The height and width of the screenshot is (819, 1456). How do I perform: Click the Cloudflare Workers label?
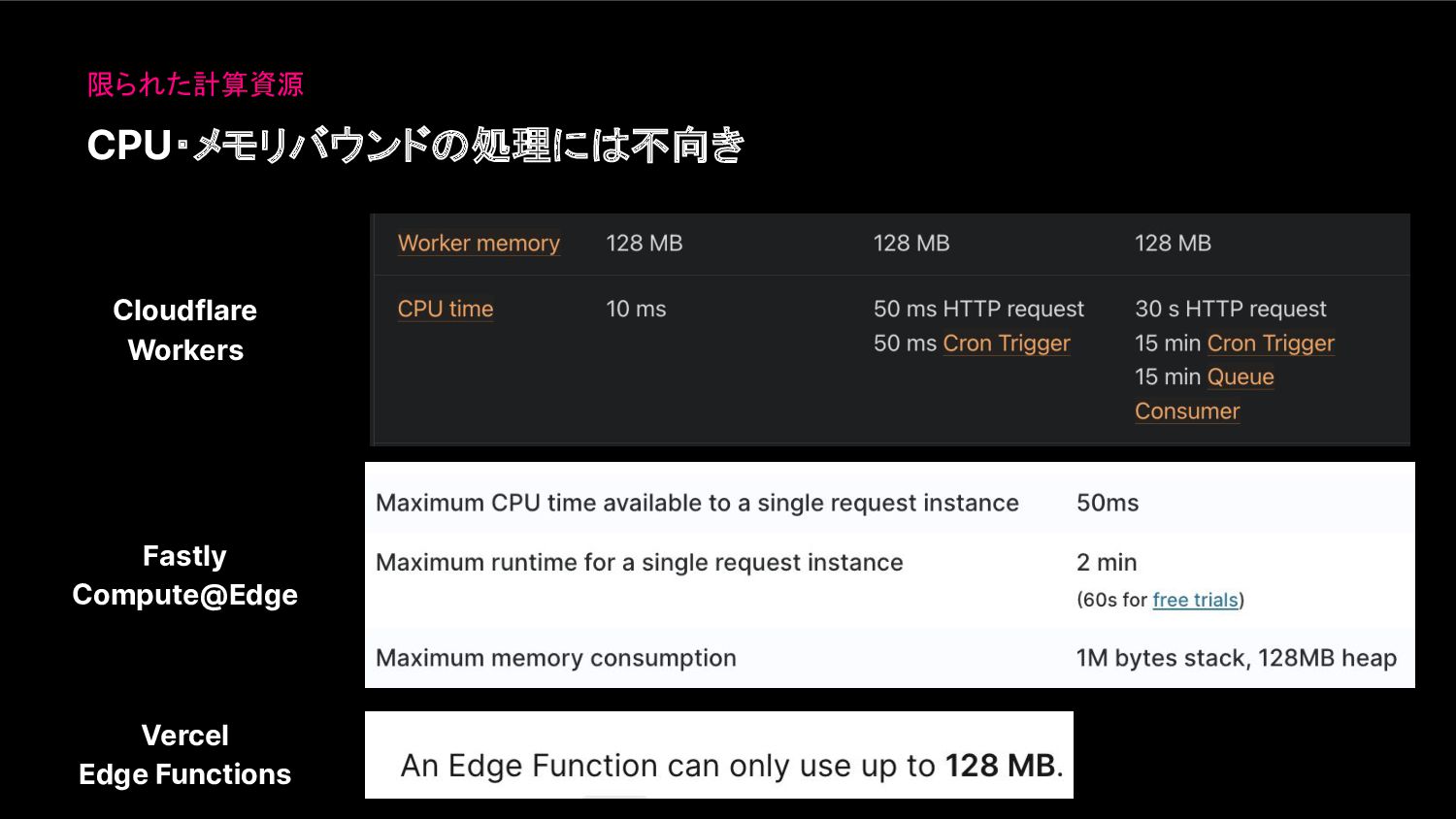(185, 330)
